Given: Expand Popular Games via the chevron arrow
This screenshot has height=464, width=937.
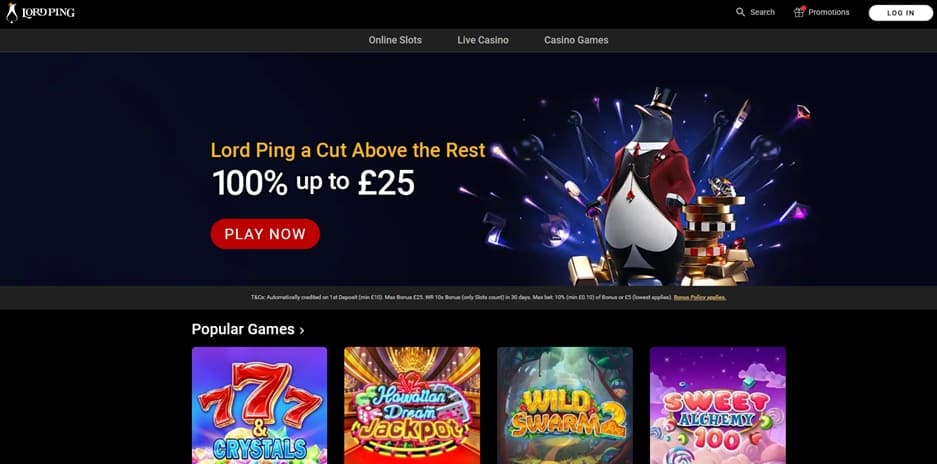Looking at the screenshot, I should tap(302, 330).
